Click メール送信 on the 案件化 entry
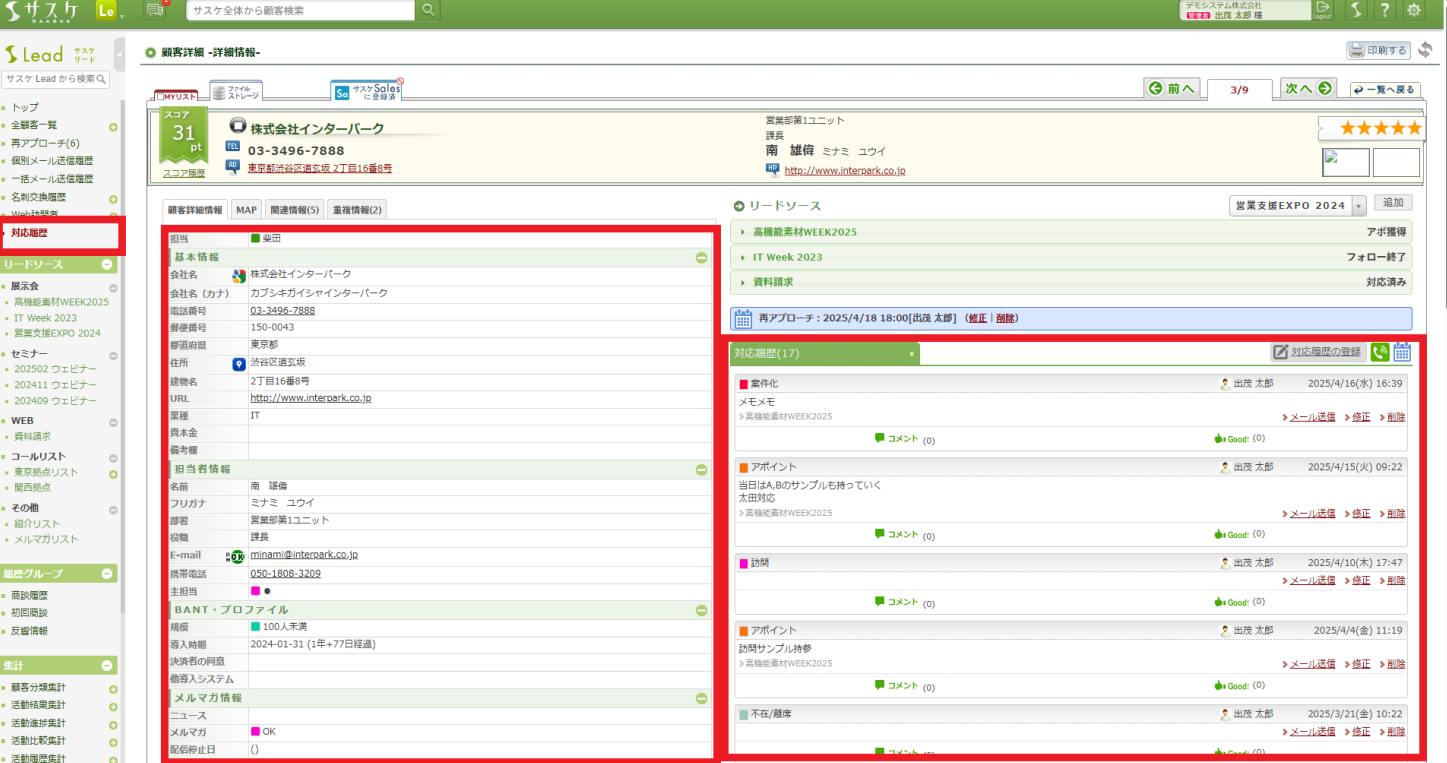Viewport: 1447px width, 763px height. click(x=1312, y=417)
